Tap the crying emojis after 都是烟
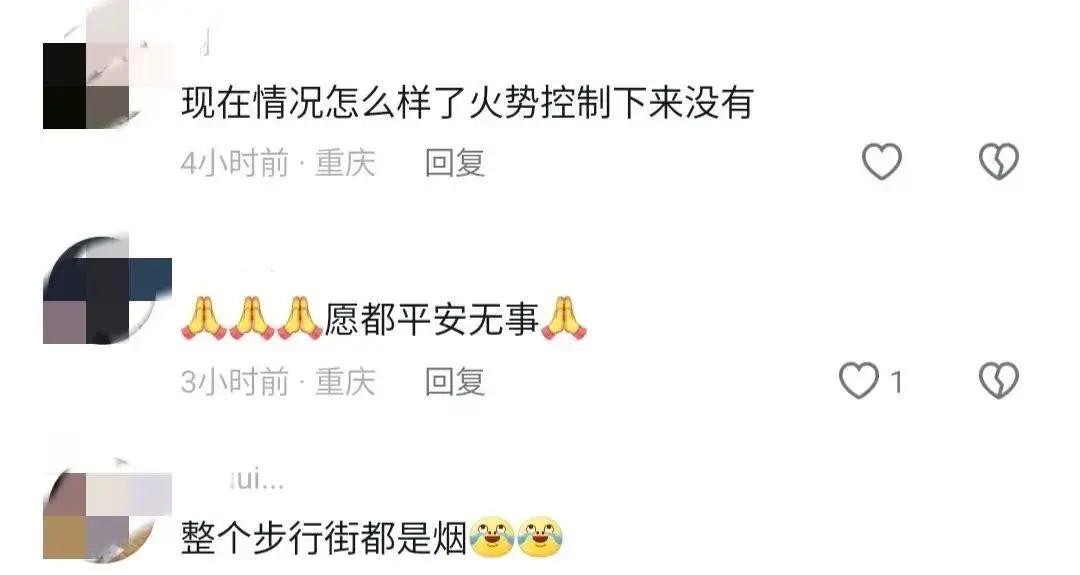This screenshot has width=1080, height=575. (517, 537)
